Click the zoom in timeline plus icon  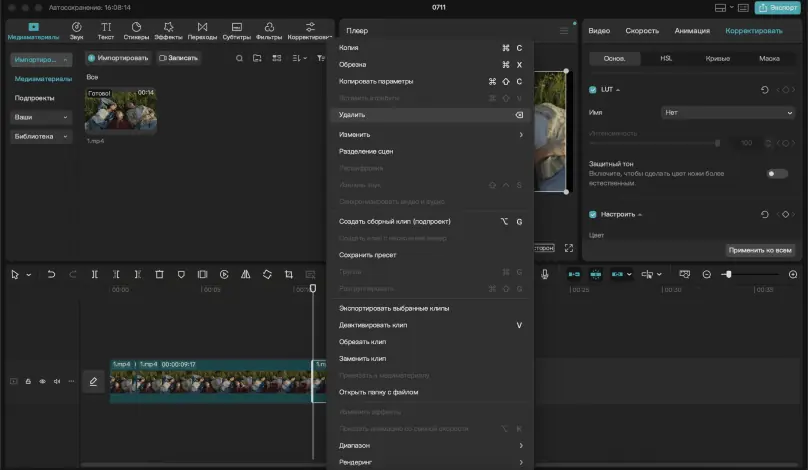coord(793,275)
